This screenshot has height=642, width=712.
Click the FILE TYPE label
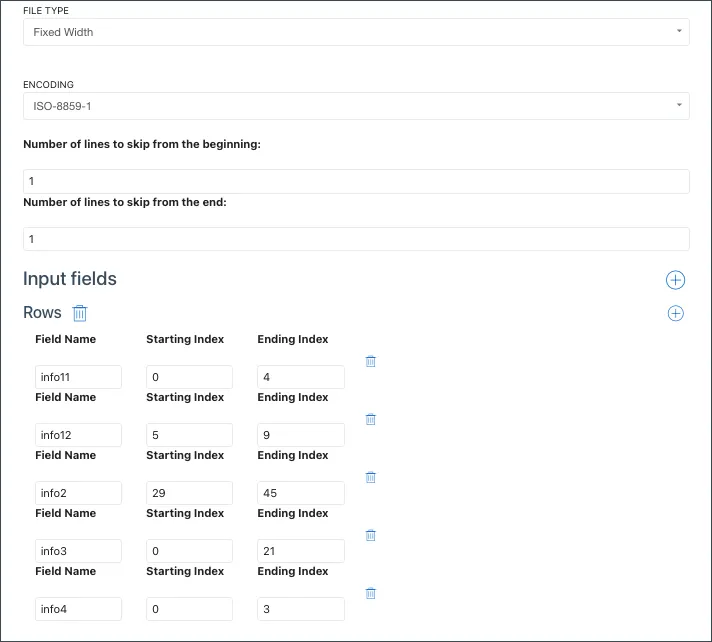pyautogui.click(x=46, y=10)
